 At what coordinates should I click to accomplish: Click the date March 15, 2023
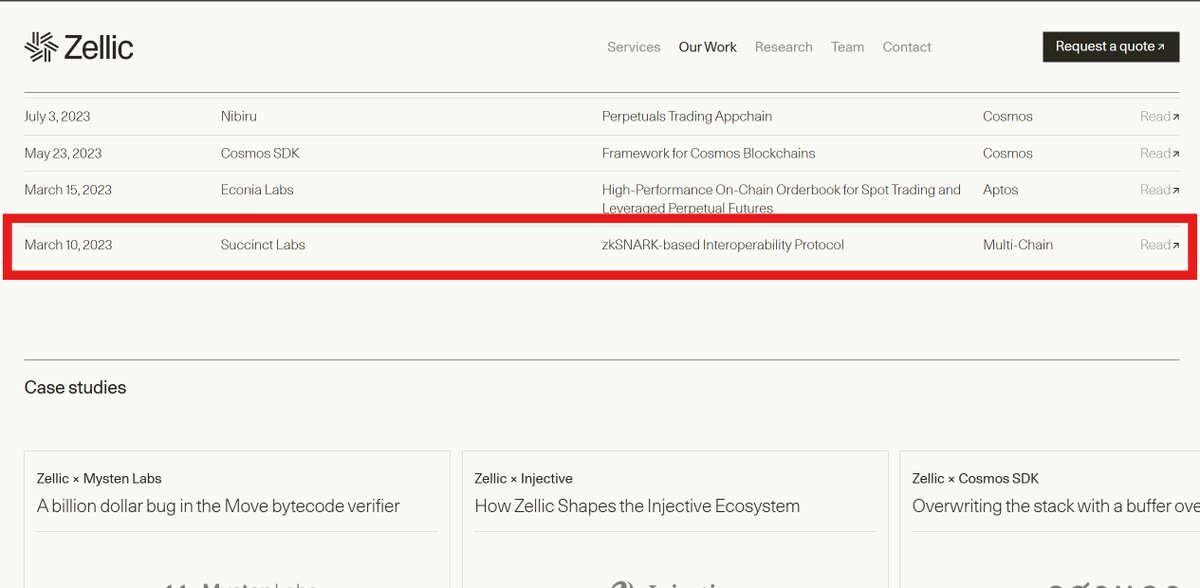pos(68,189)
